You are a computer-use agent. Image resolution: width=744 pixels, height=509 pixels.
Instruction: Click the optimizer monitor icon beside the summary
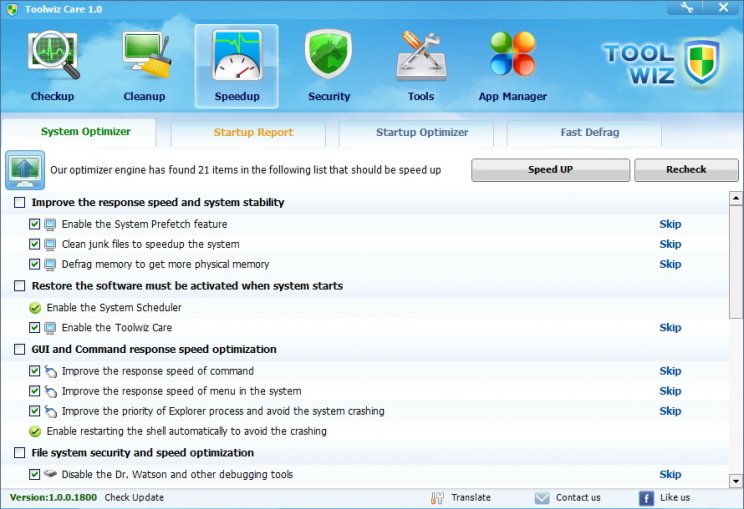pyautogui.click(x=25, y=170)
